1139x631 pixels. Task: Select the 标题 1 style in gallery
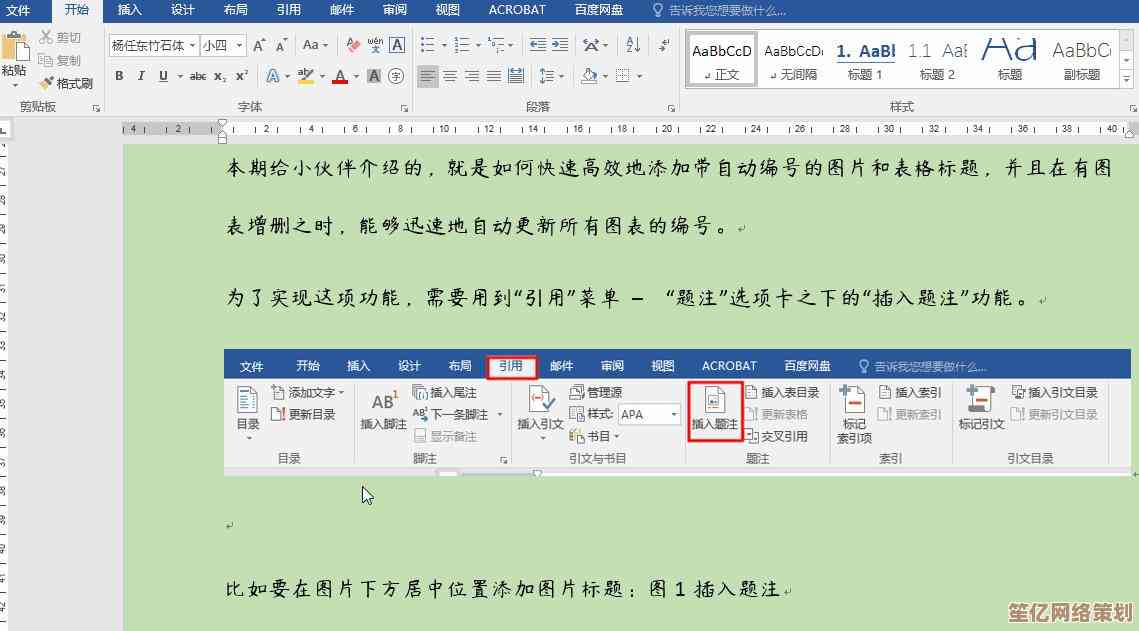(865, 59)
